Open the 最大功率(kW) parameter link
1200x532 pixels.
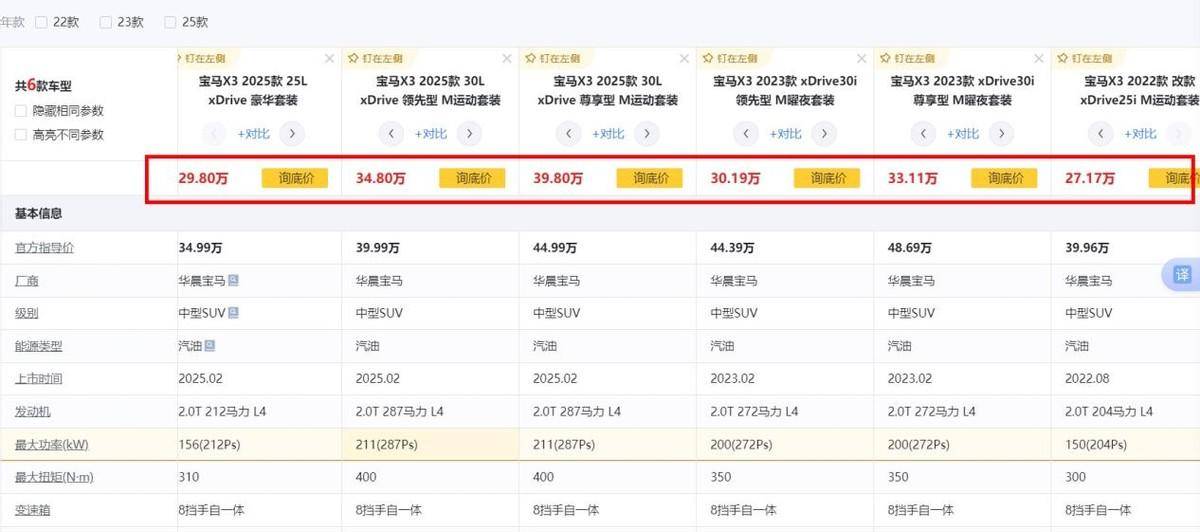coord(50,444)
